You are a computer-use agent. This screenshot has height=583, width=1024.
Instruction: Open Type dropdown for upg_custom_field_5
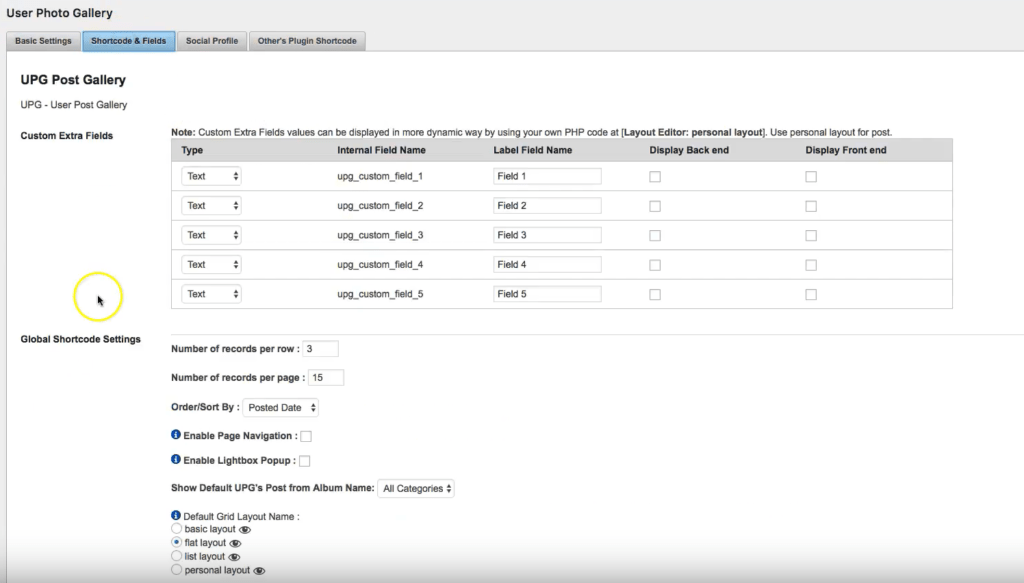pos(211,294)
